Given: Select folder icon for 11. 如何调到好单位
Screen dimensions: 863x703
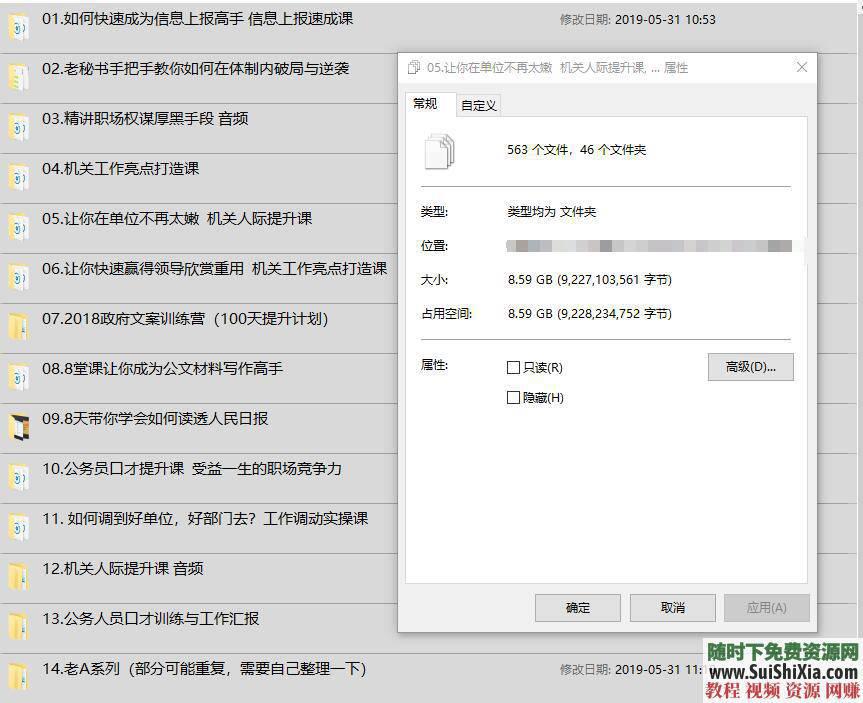Looking at the screenshot, I should coord(18,527).
